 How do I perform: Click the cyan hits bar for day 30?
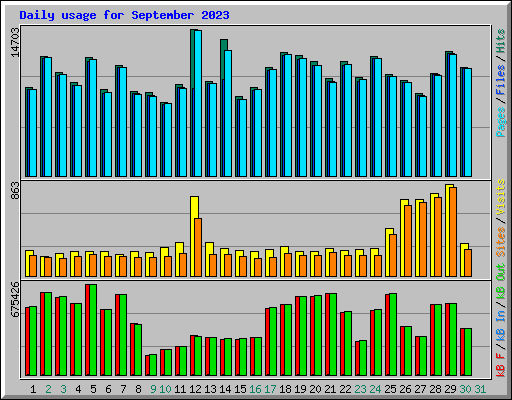click(x=468, y=123)
